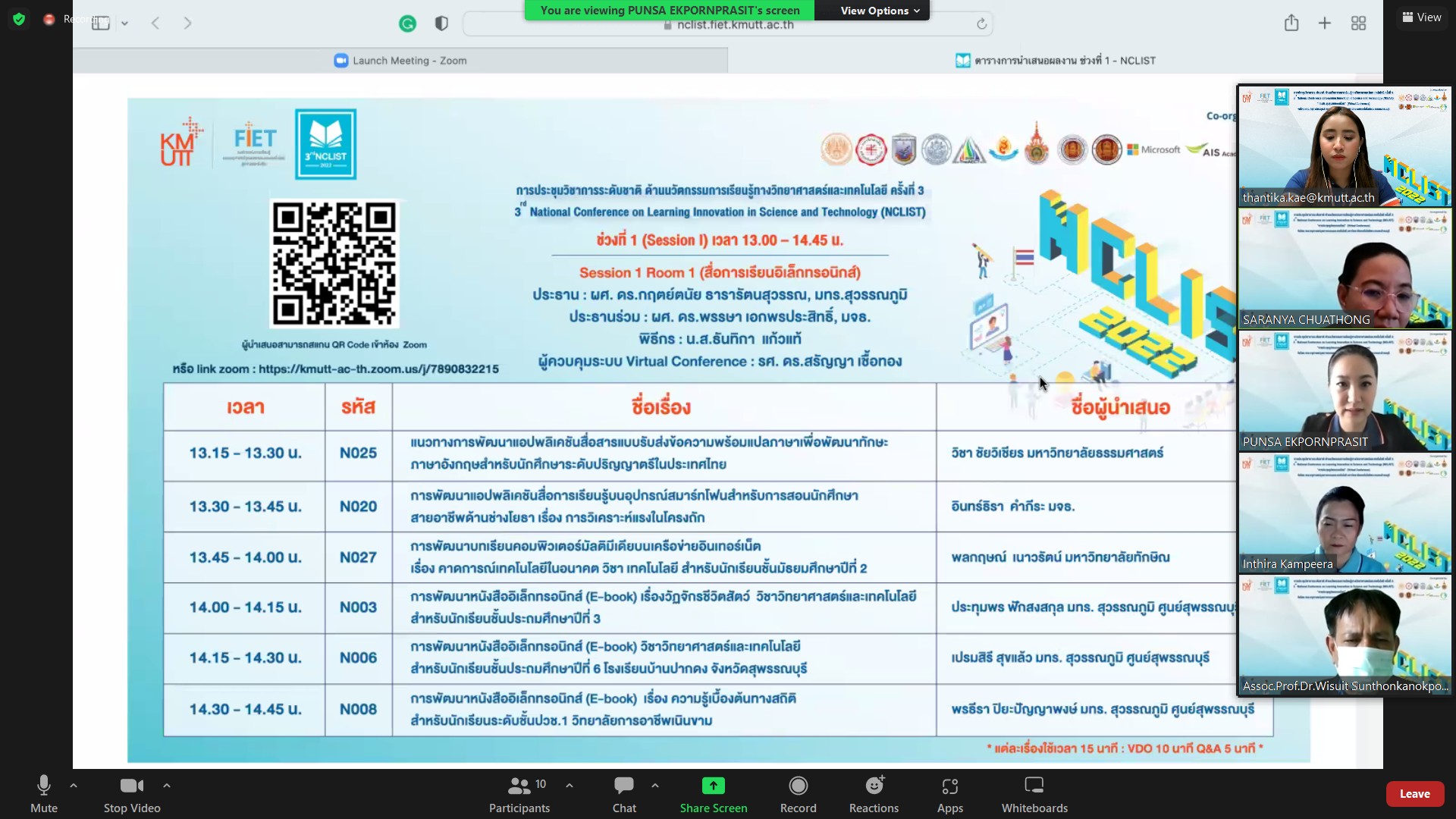This screenshot has height=819, width=1456.
Task: Start recording the meeting
Action: (x=798, y=793)
